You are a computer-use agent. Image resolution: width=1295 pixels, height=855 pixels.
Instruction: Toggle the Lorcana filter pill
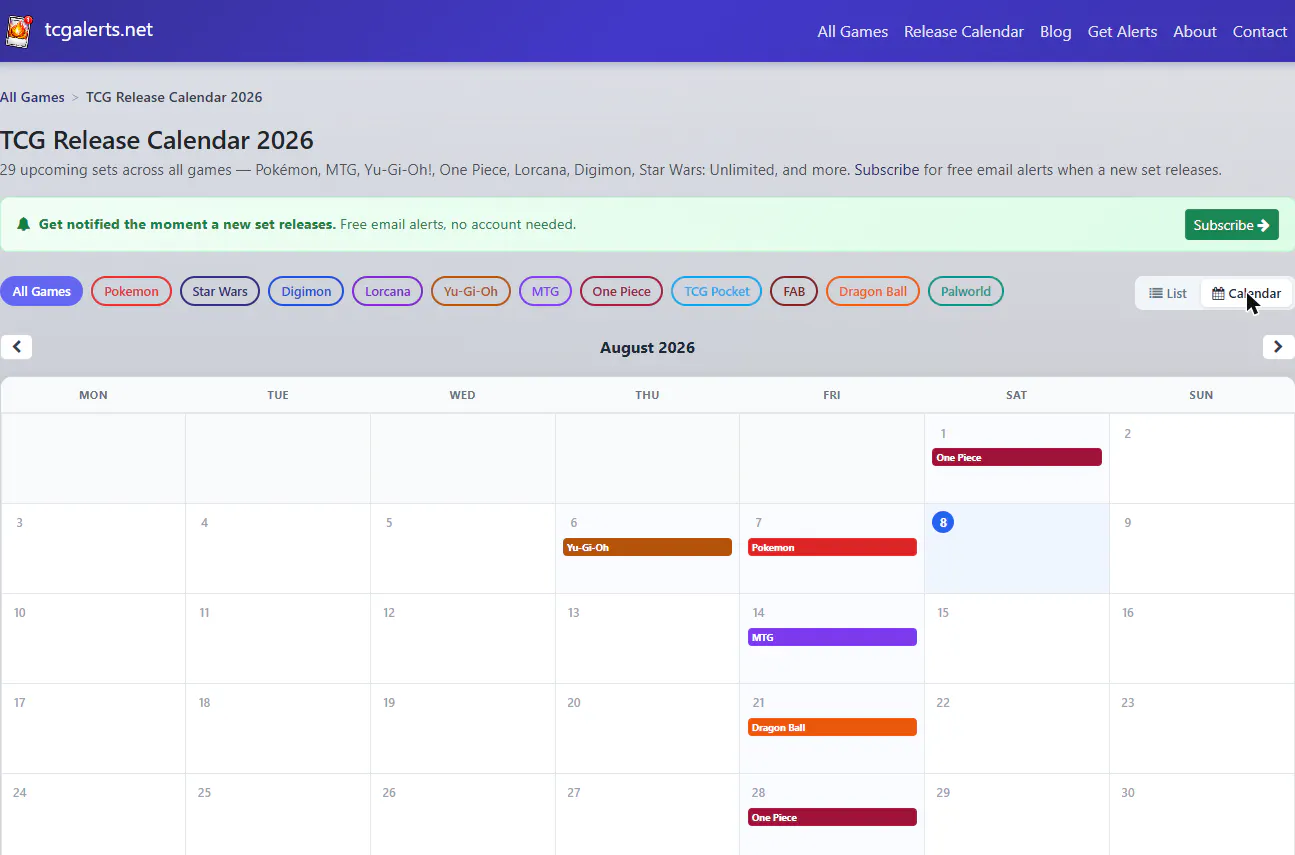[387, 292]
